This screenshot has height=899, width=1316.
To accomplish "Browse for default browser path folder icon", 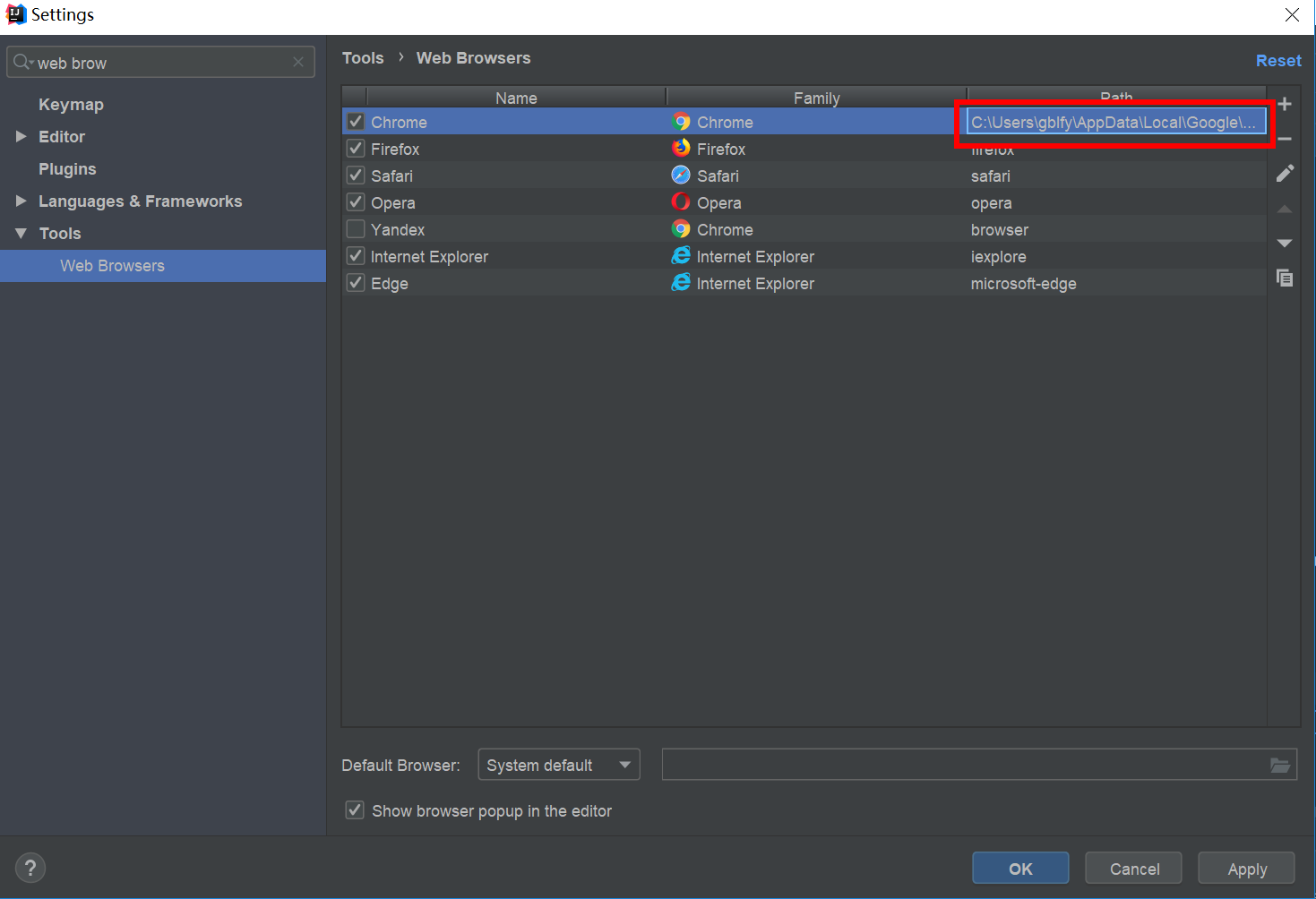I will coord(1280,765).
